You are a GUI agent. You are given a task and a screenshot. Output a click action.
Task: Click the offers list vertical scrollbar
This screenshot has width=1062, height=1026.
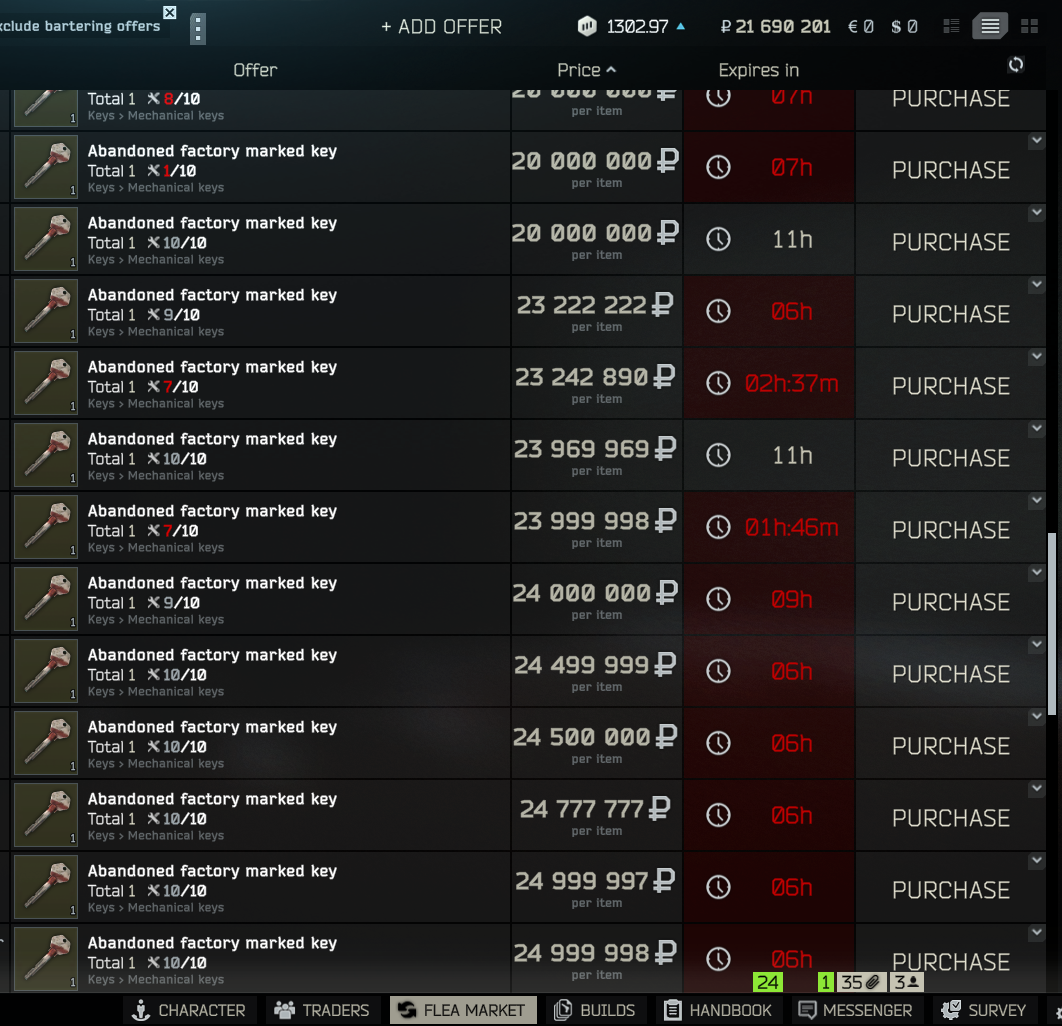(x=1052, y=623)
